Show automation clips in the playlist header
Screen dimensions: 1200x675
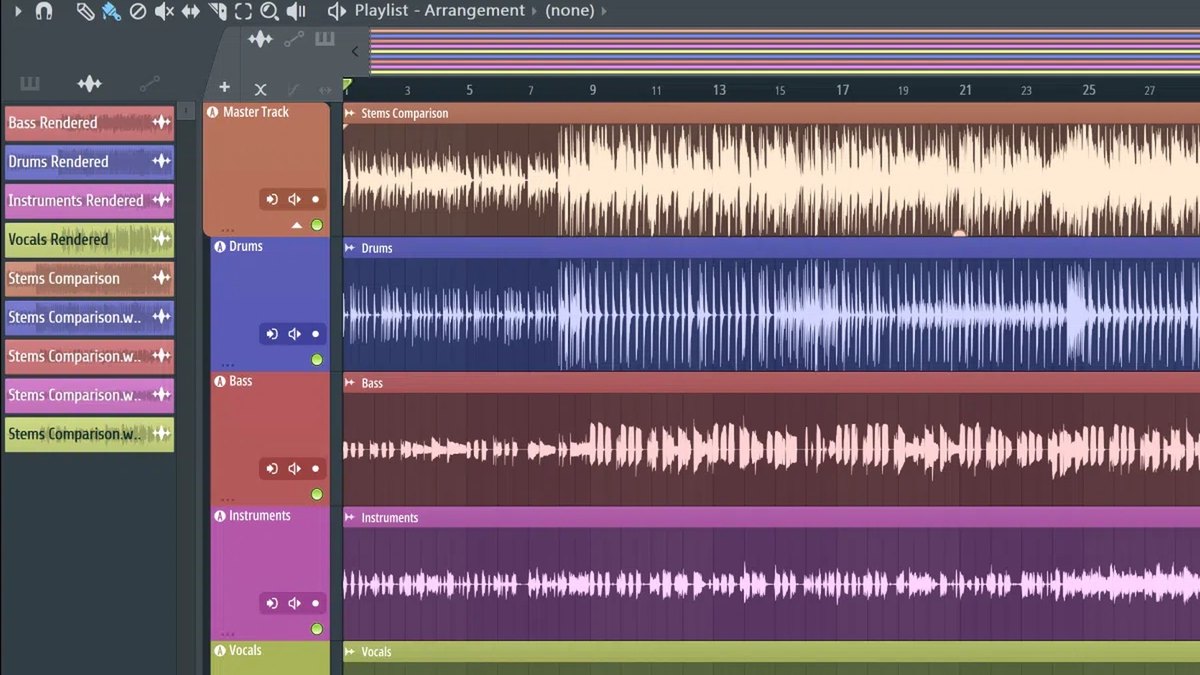pyautogui.click(x=293, y=39)
